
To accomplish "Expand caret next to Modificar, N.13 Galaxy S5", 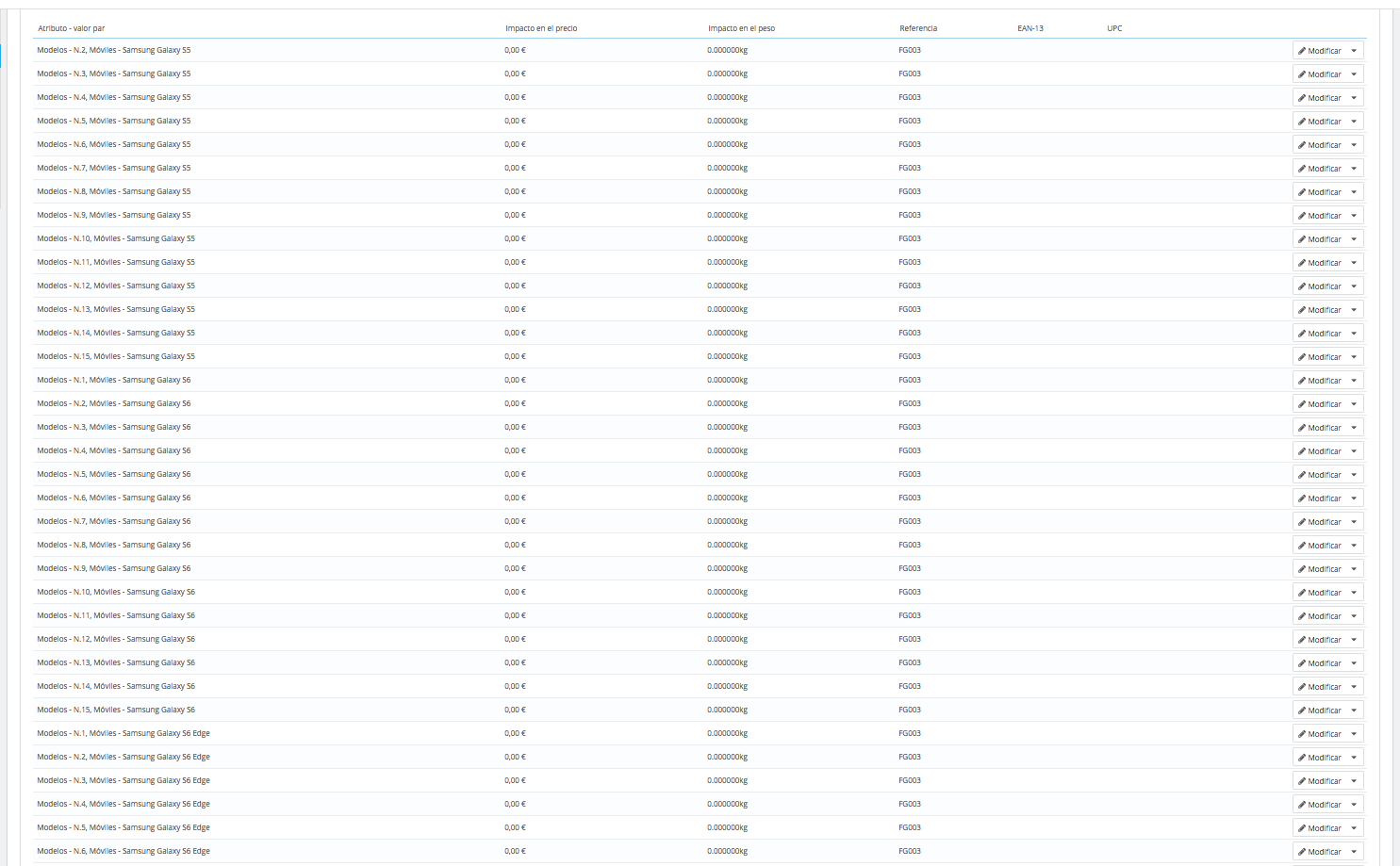I will [x=1354, y=310].
